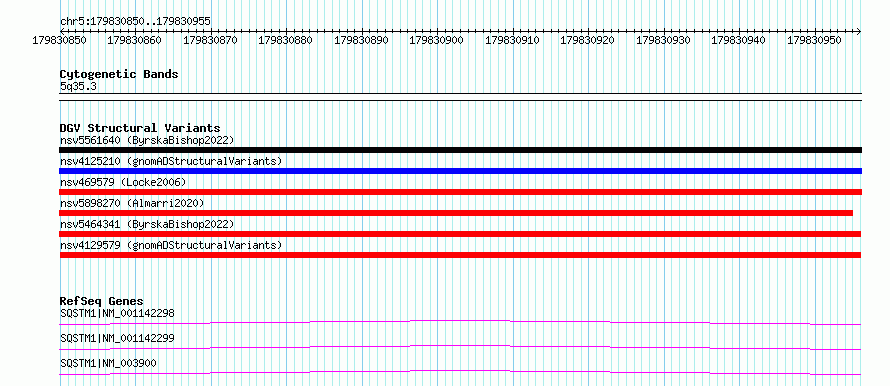
Task: Select ruler position 179830890
Action: 361,40
